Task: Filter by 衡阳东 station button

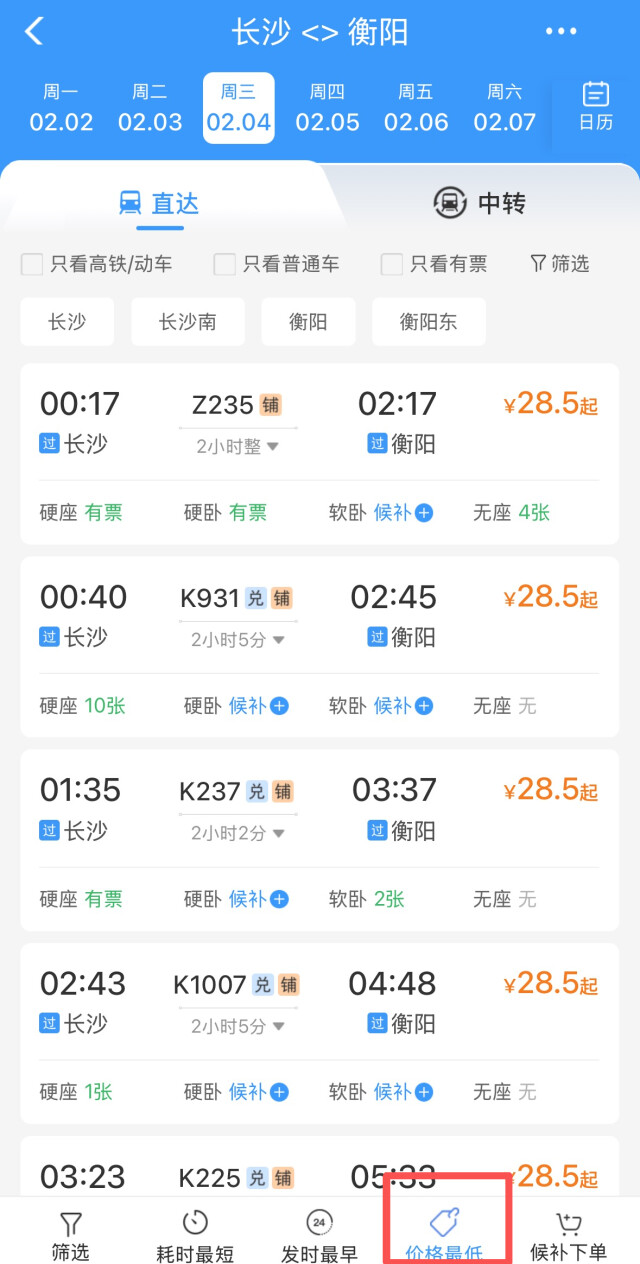Action: point(428,322)
